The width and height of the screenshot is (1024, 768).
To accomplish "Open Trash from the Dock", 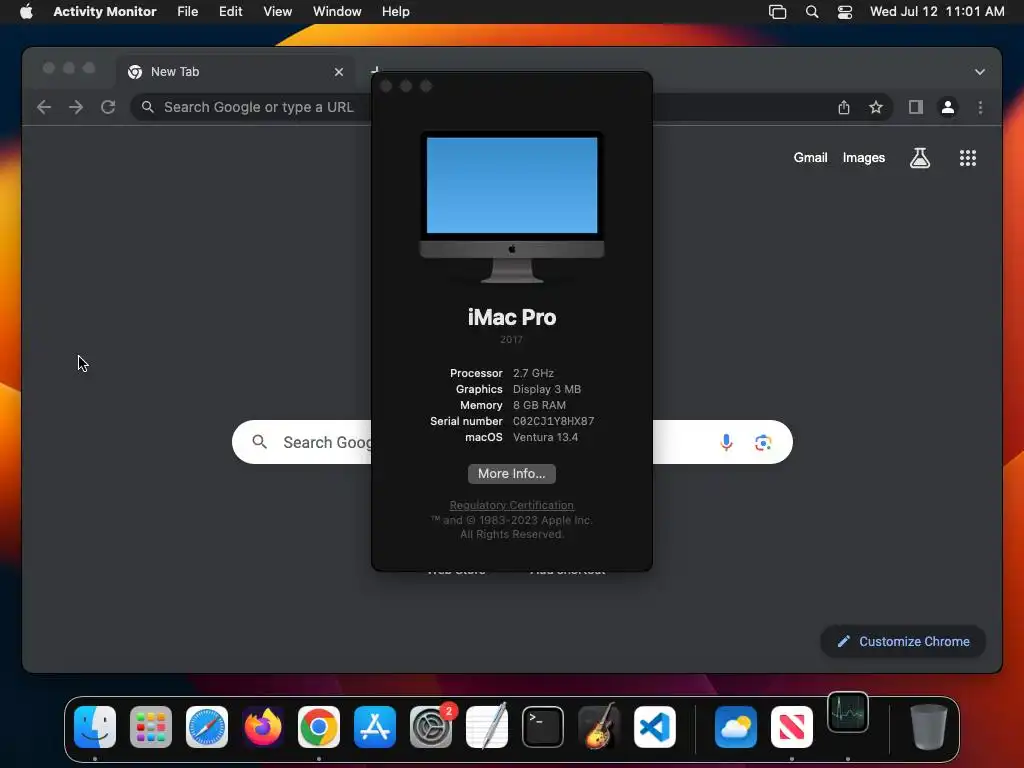I will [929, 727].
